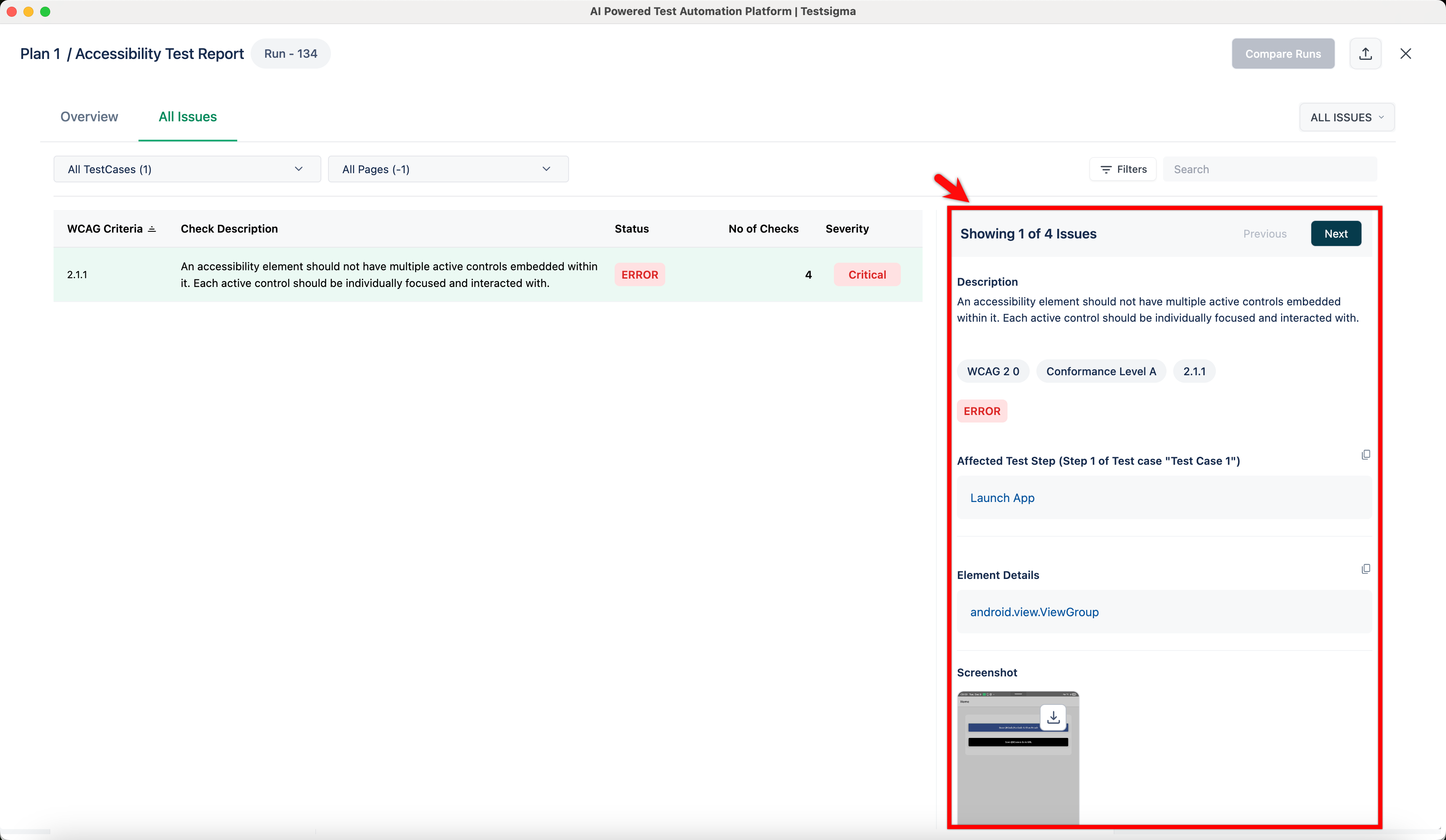Switch to the Overview tab
Screen dimensions: 1446x840
point(89,117)
